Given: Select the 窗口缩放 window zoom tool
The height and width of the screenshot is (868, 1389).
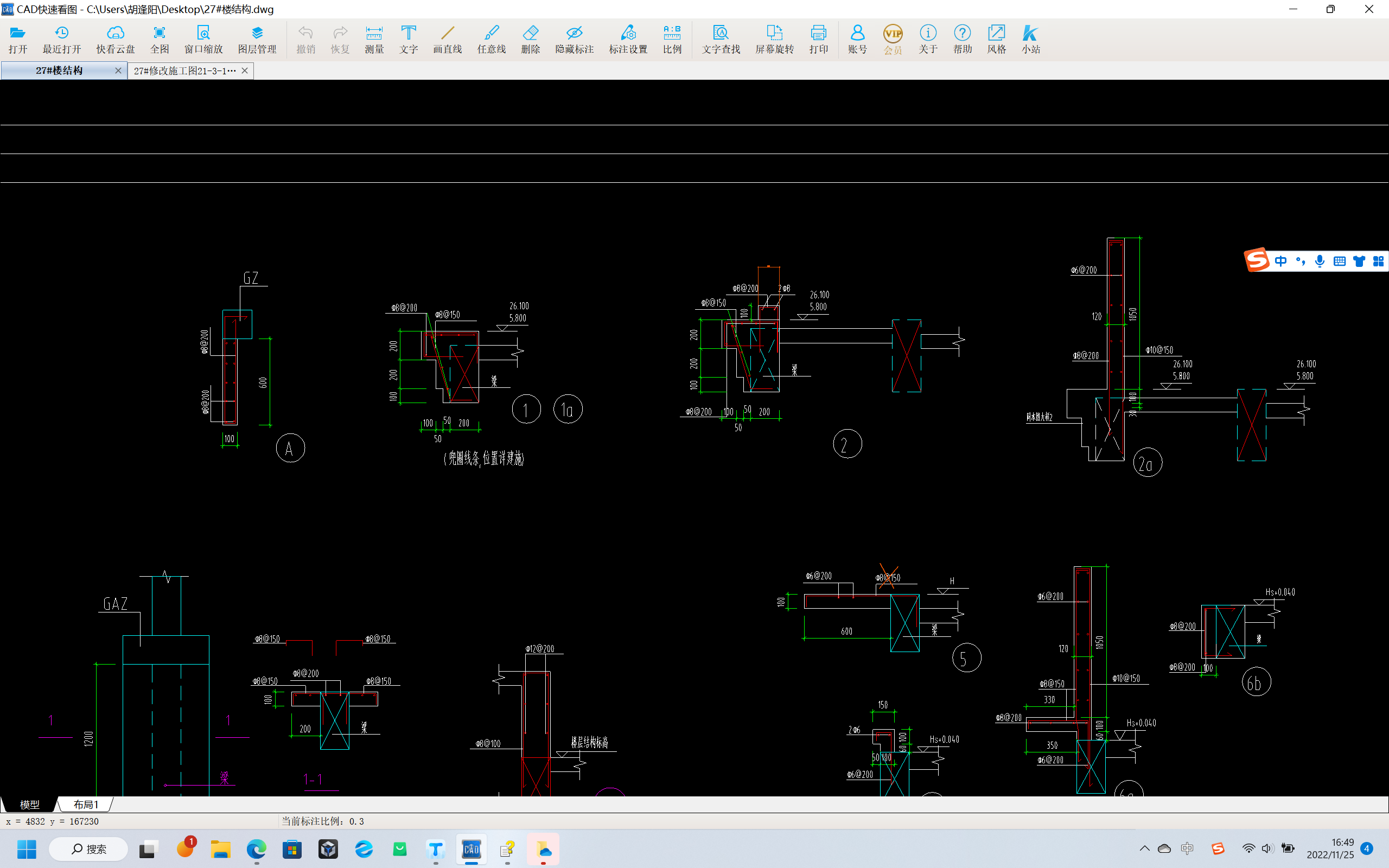Looking at the screenshot, I should point(203,39).
